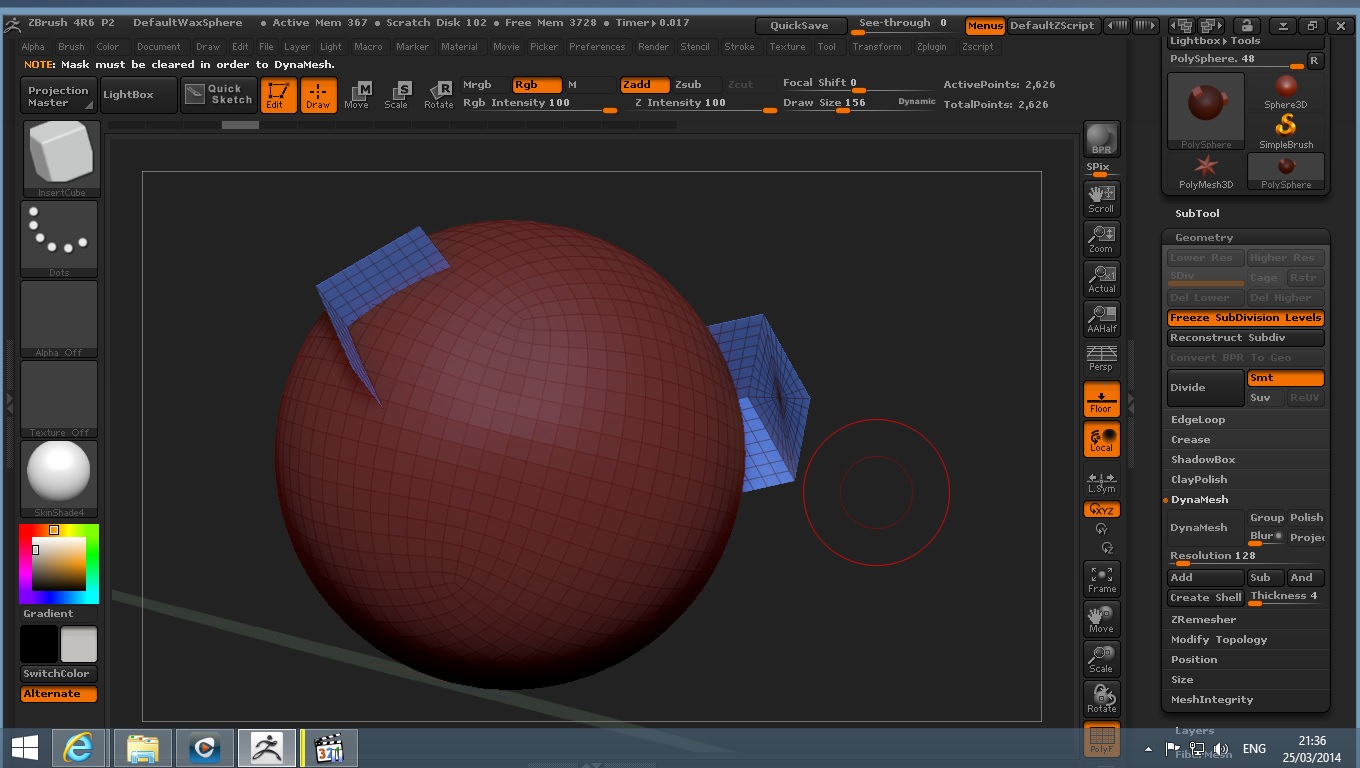
Task: Select the Rotate transform tool
Action: tap(438, 95)
